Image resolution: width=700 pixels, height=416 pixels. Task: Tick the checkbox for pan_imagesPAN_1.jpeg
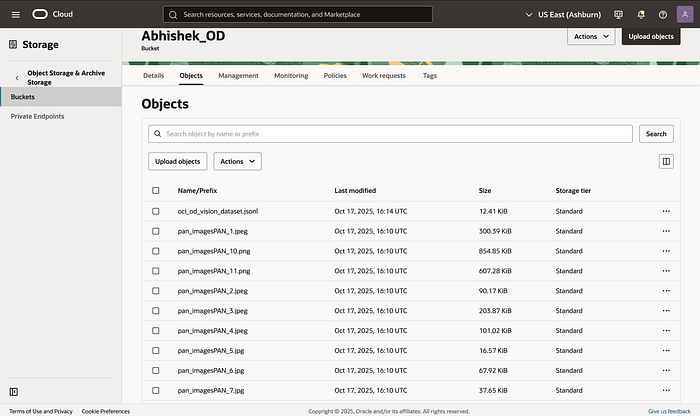(155, 231)
